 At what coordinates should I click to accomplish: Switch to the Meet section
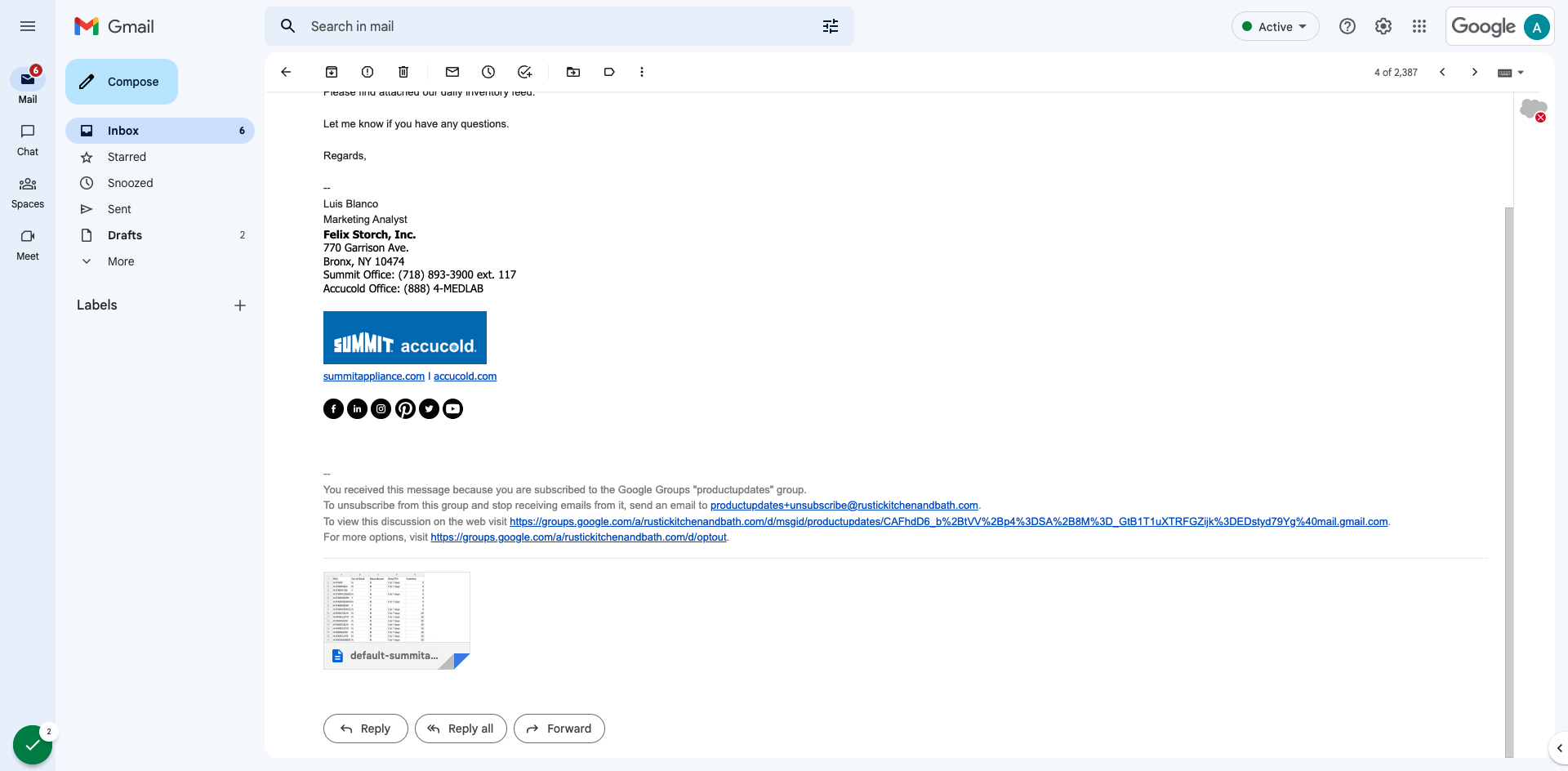pyautogui.click(x=28, y=245)
